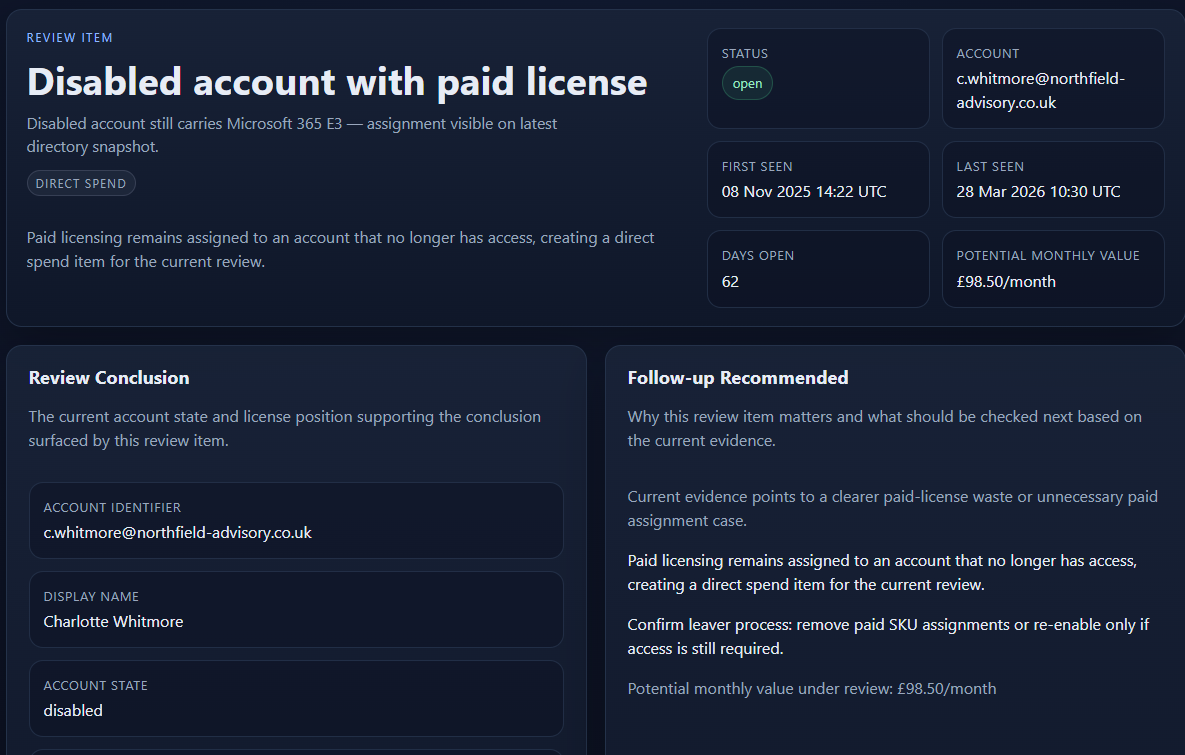Click the POTENTIAL MONTHLY VALUE label

[1047, 255]
